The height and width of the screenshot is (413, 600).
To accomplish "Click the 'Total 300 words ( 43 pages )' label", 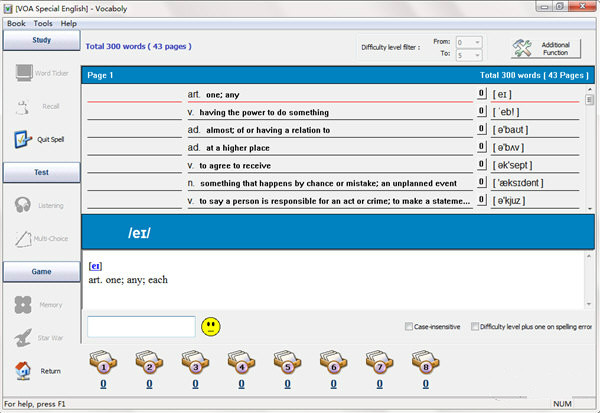I will coord(139,46).
